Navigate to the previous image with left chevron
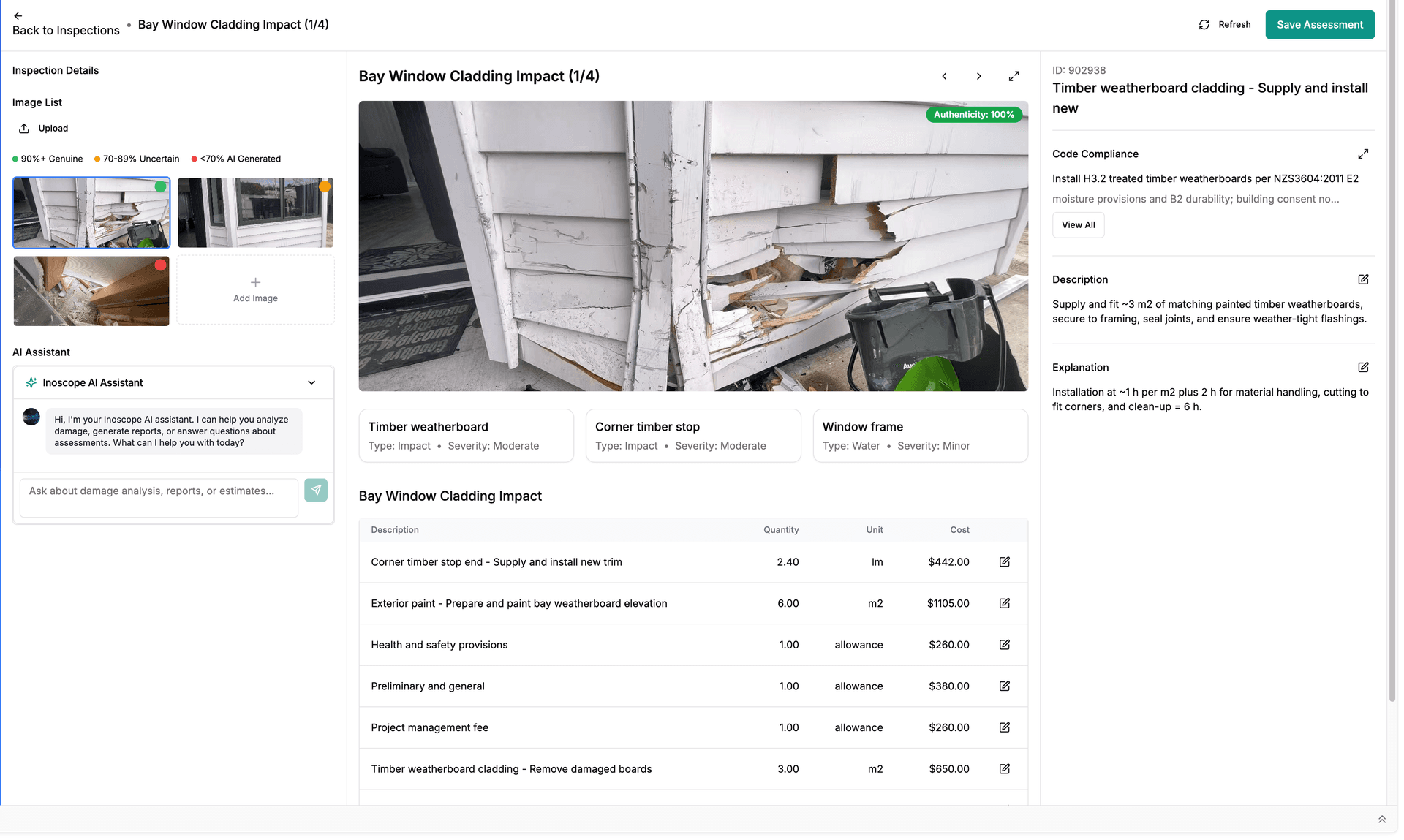The image size is (1404, 840). tap(944, 76)
